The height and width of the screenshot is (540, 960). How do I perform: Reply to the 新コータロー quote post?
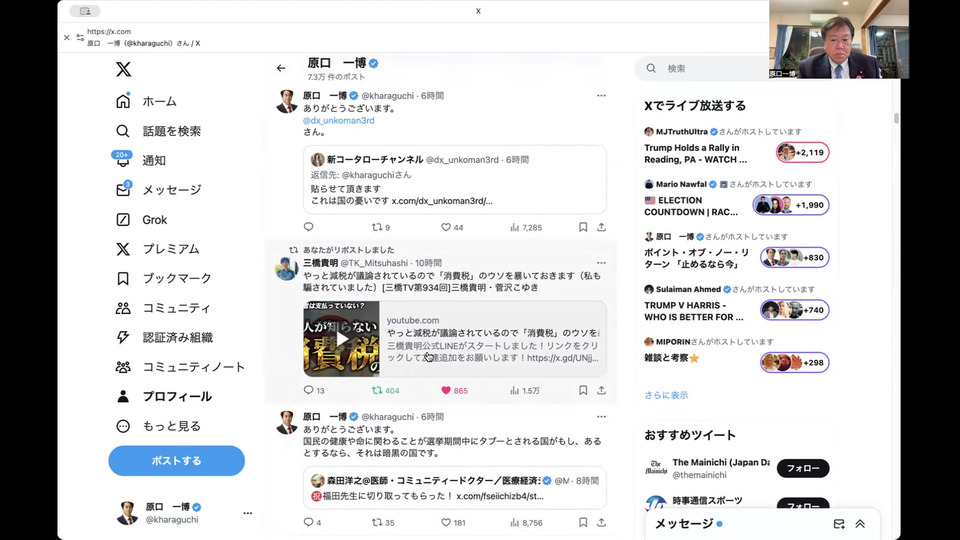(x=309, y=227)
